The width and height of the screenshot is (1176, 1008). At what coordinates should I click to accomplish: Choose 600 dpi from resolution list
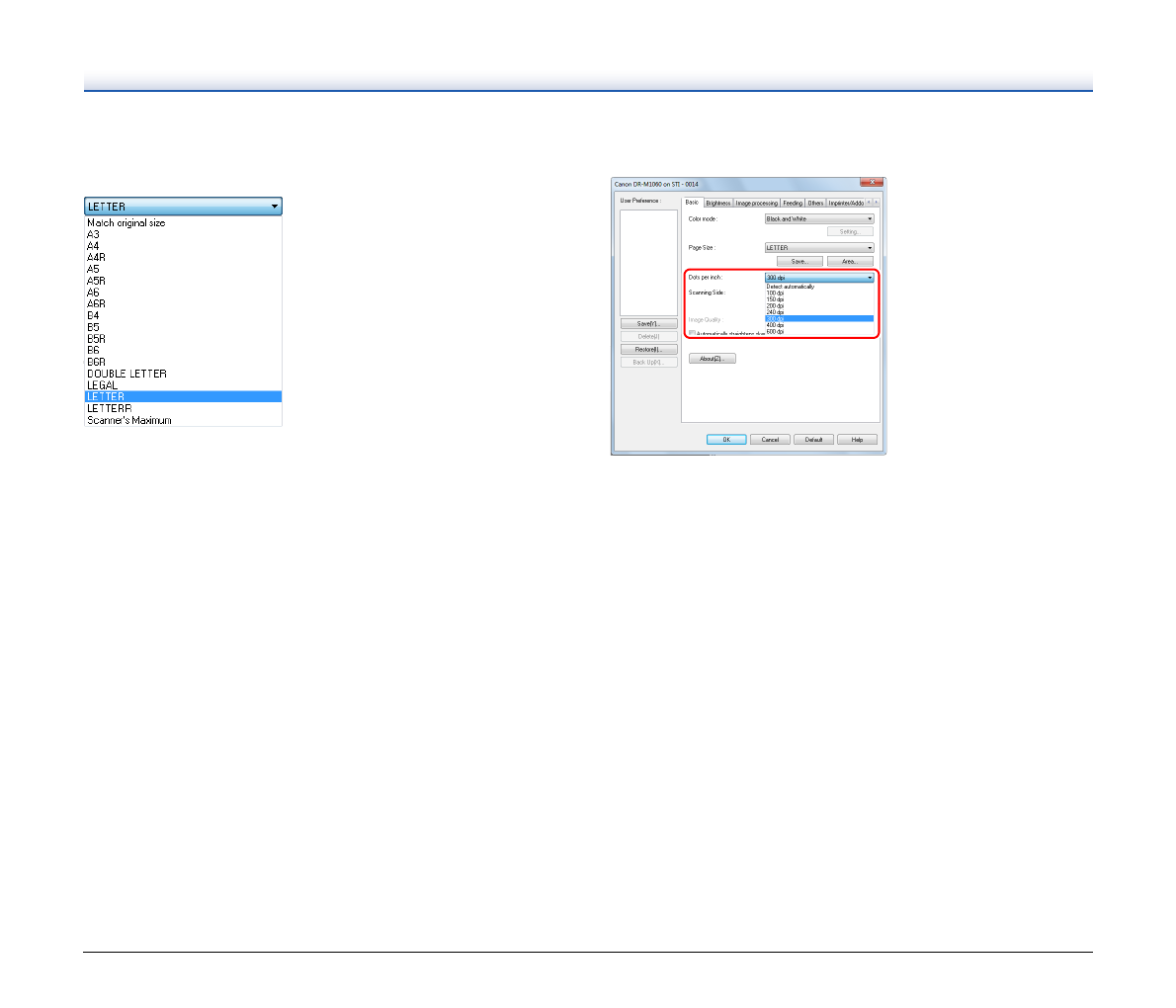pyautogui.click(x=775, y=332)
